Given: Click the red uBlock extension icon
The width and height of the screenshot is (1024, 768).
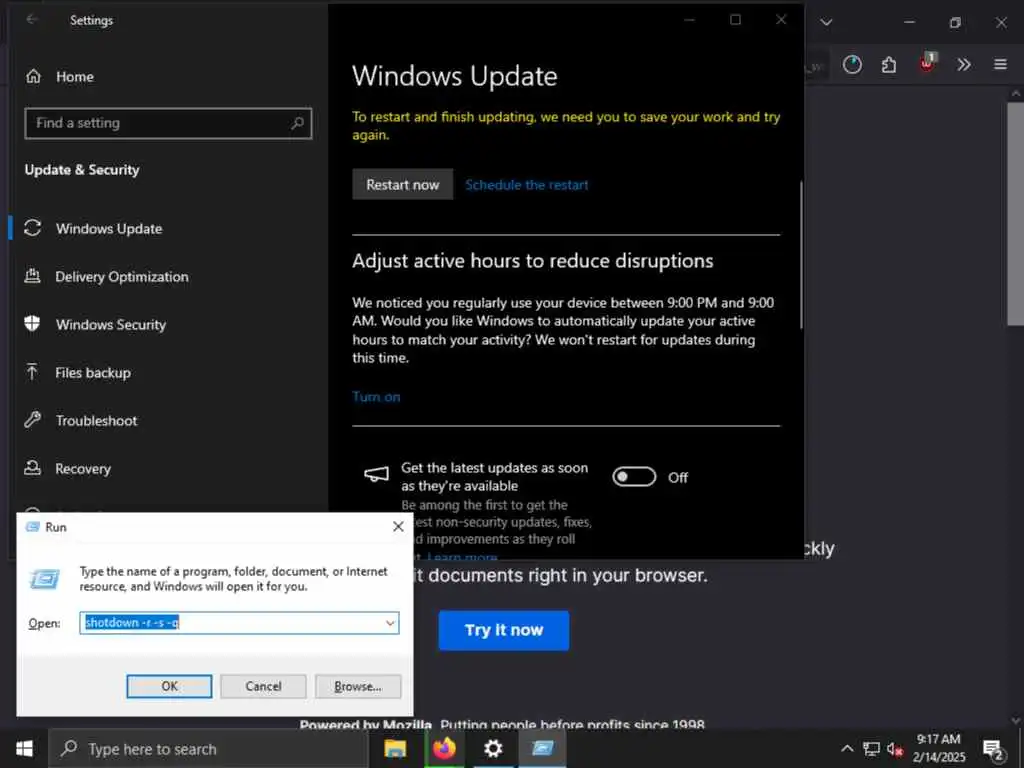Looking at the screenshot, I should tap(927, 63).
